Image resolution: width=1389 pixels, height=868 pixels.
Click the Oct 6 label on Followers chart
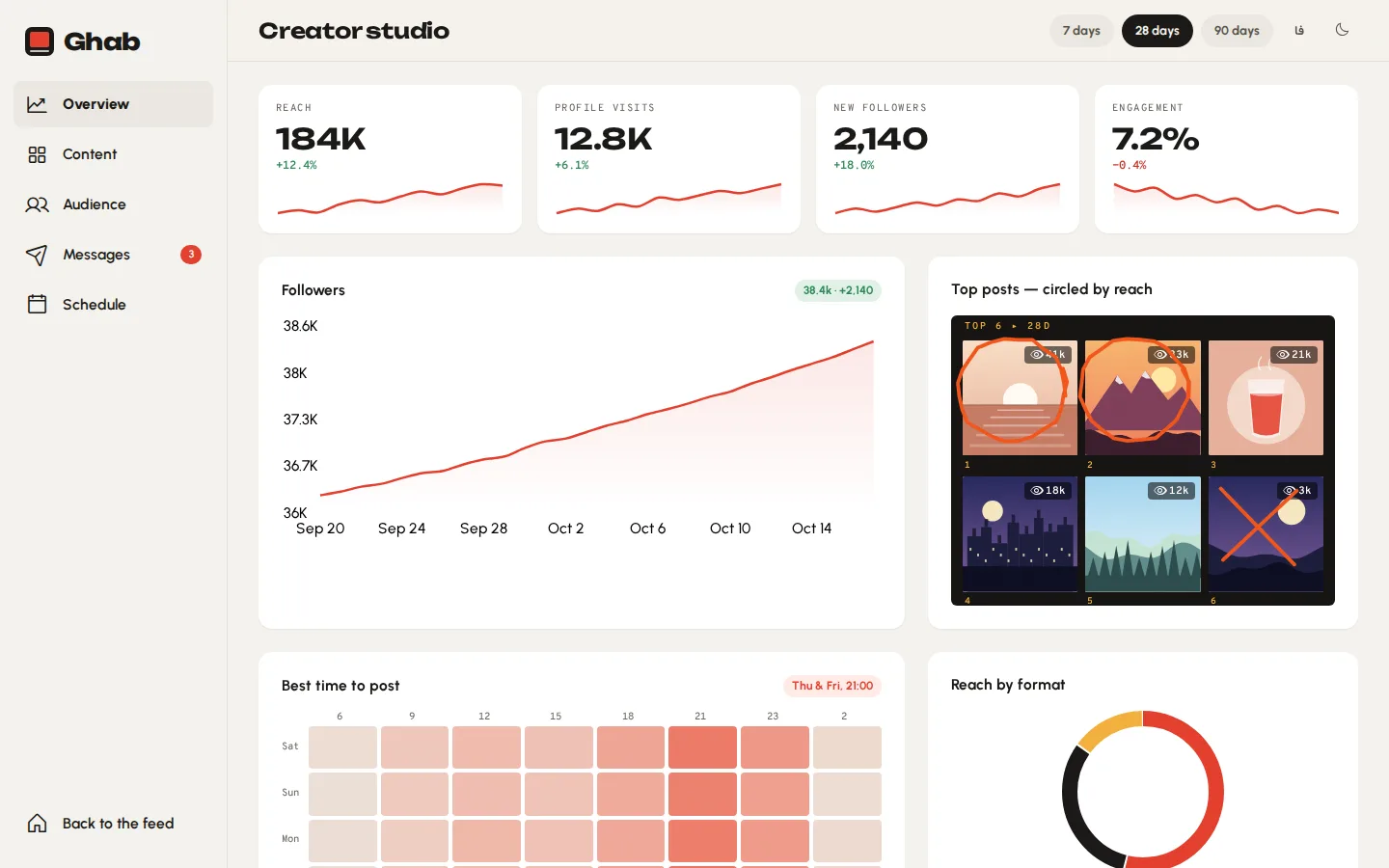click(647, 529)
